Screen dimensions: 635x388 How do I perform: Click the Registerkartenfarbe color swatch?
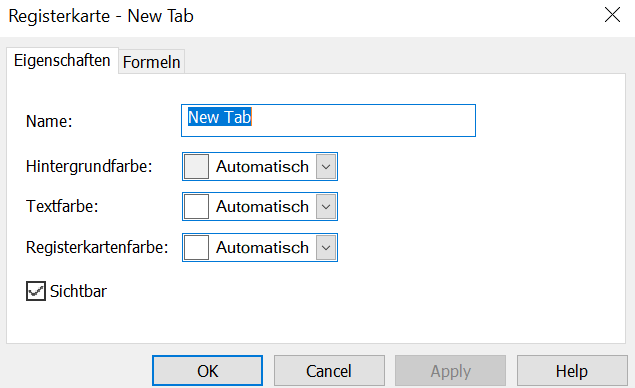pyautogui.click(x=196, y=247)
